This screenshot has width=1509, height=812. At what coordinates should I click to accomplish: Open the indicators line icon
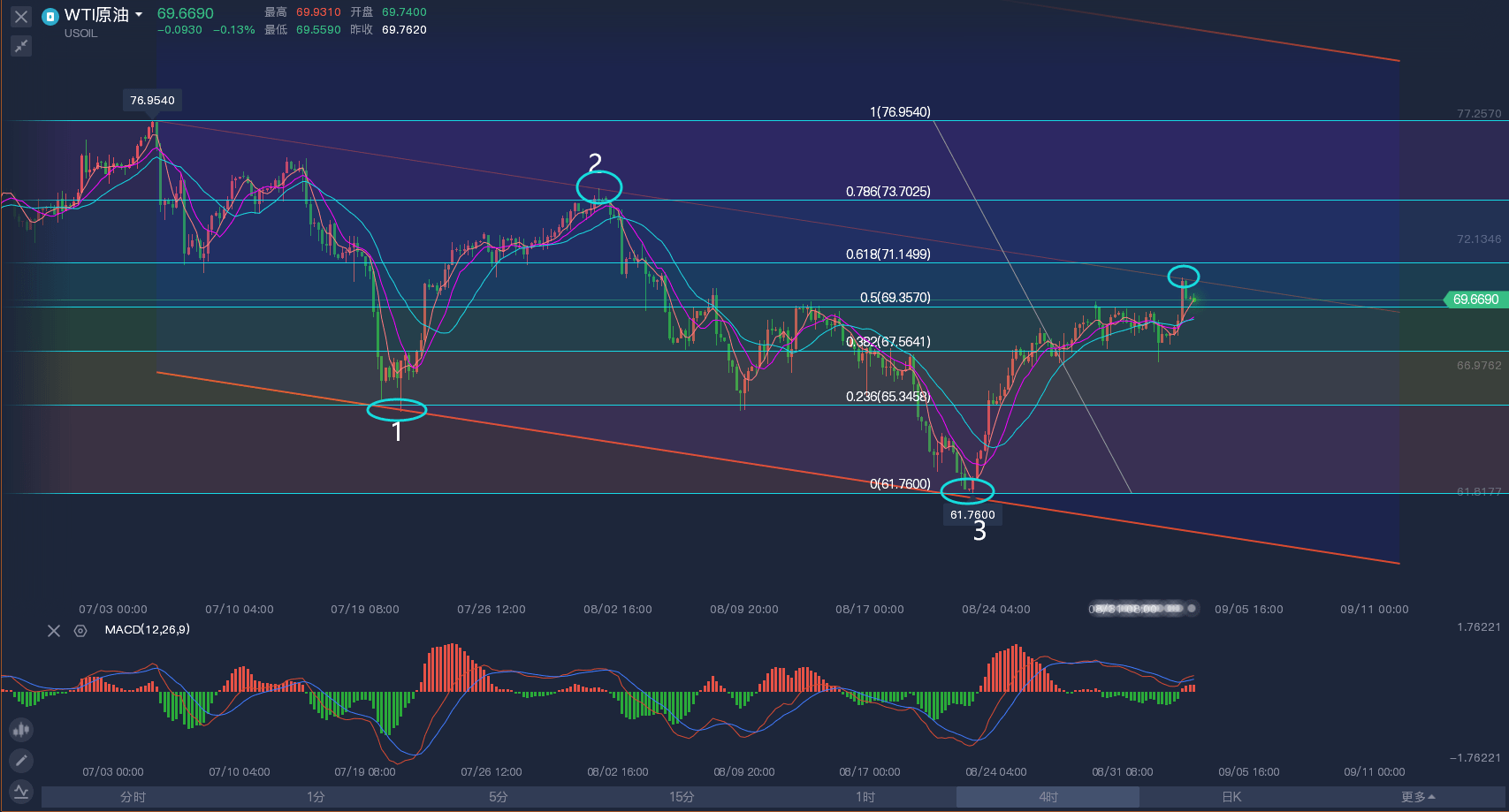[21, 791]
